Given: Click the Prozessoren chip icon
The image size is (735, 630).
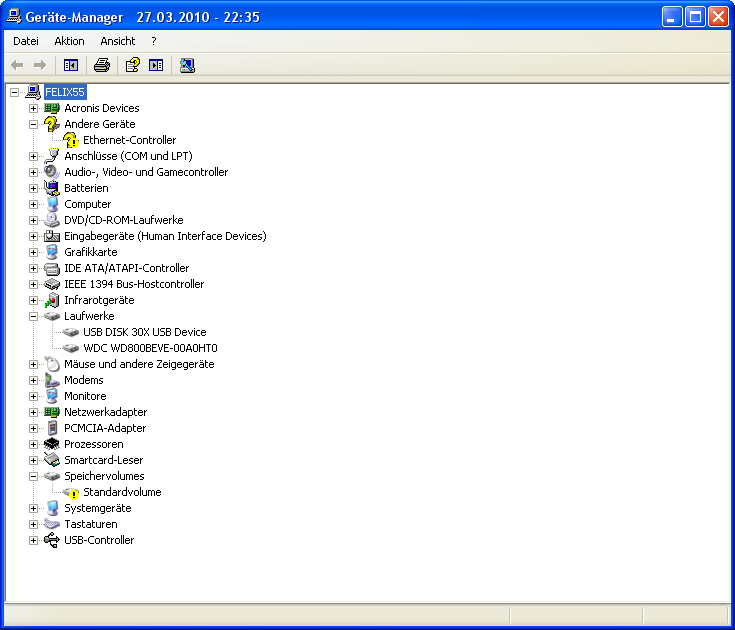Looking at the screenshot, I should (x=52, y=444).
